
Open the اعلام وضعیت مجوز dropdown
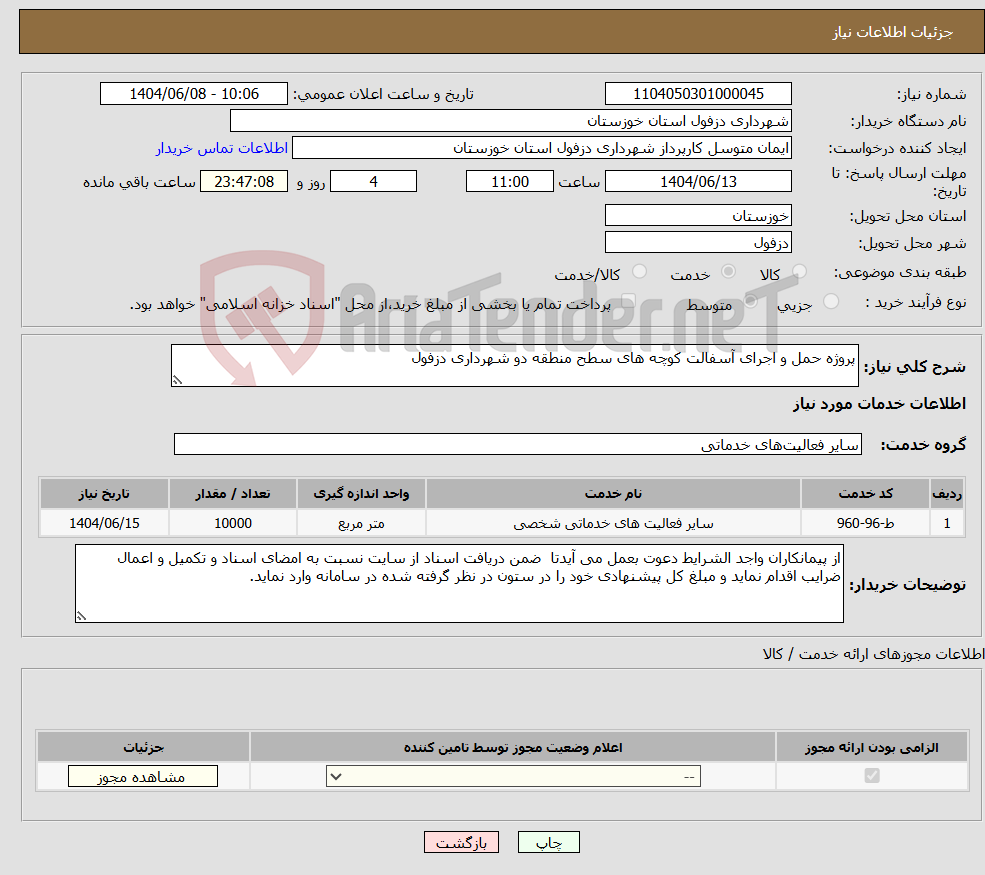512,776
